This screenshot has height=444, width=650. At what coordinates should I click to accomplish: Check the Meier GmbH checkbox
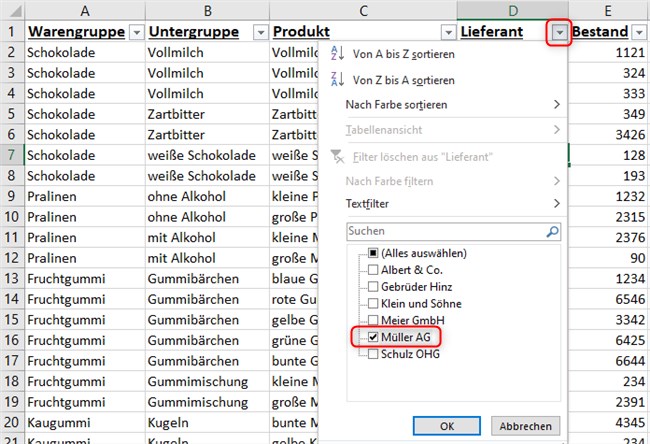[373, 320]
